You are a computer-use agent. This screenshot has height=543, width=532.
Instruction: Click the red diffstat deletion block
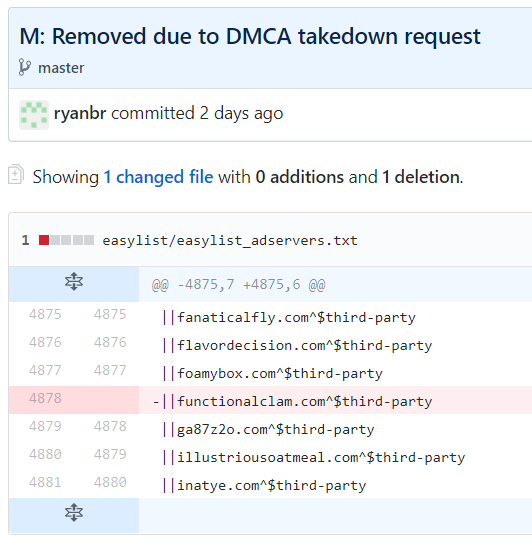tap(44, 240)
